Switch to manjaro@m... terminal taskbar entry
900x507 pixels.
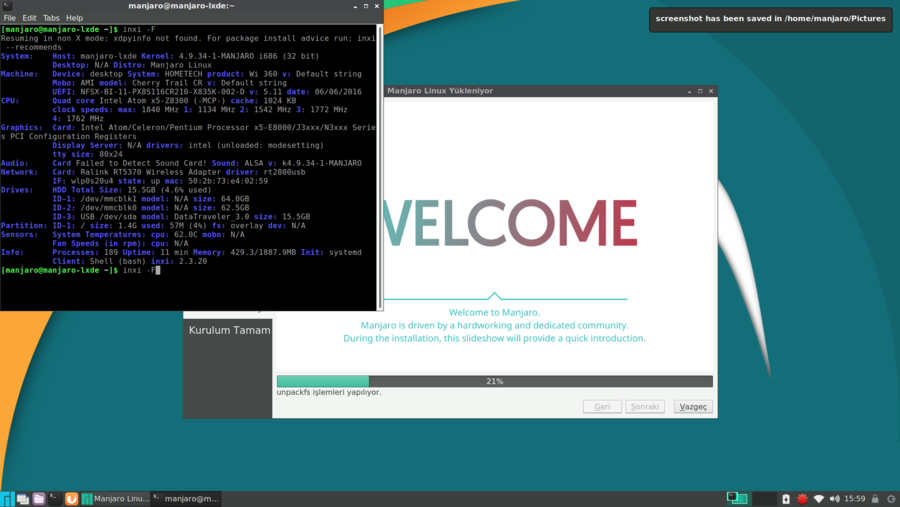coord(186,499)
